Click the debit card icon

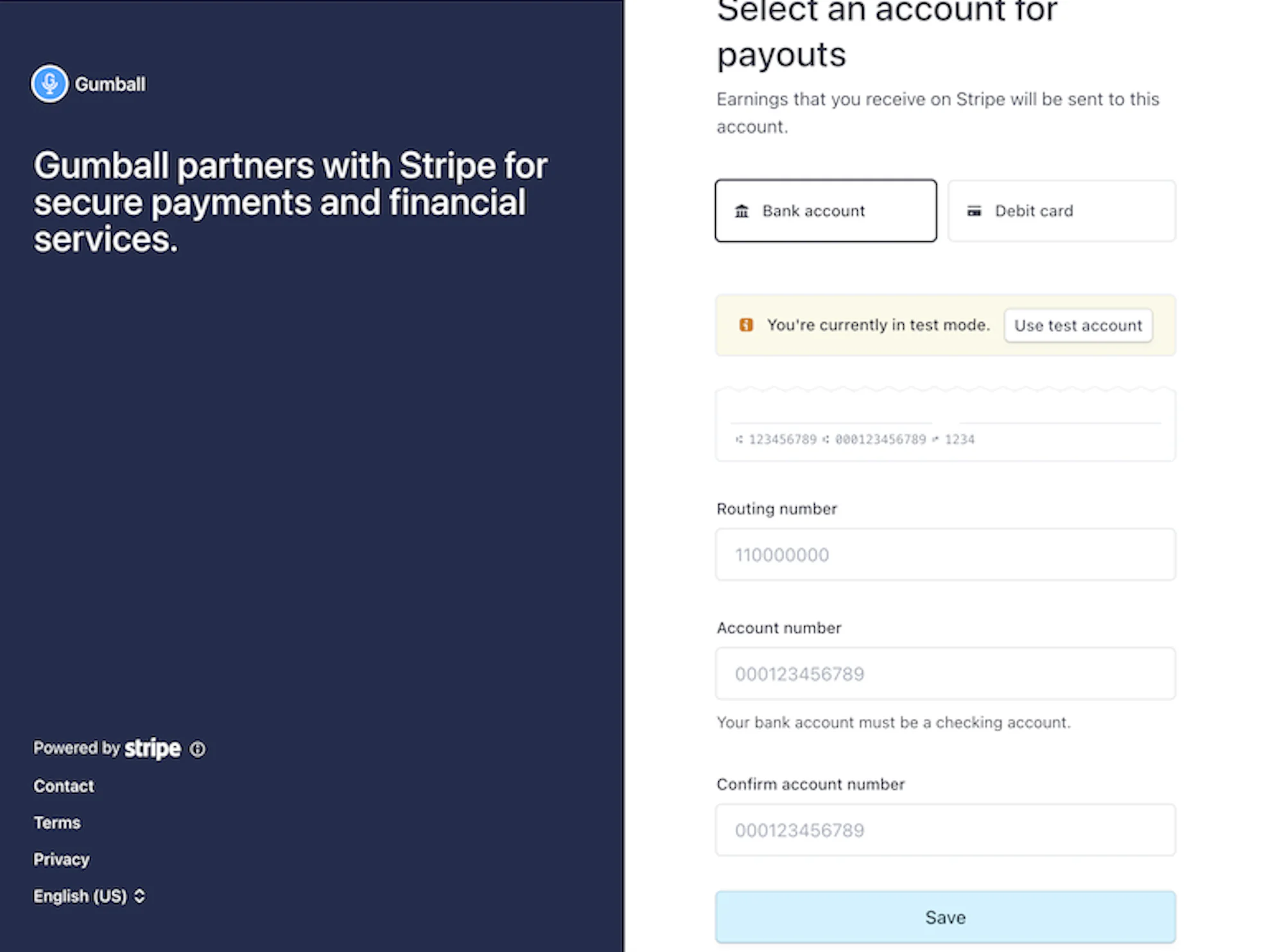pos(974,211)
